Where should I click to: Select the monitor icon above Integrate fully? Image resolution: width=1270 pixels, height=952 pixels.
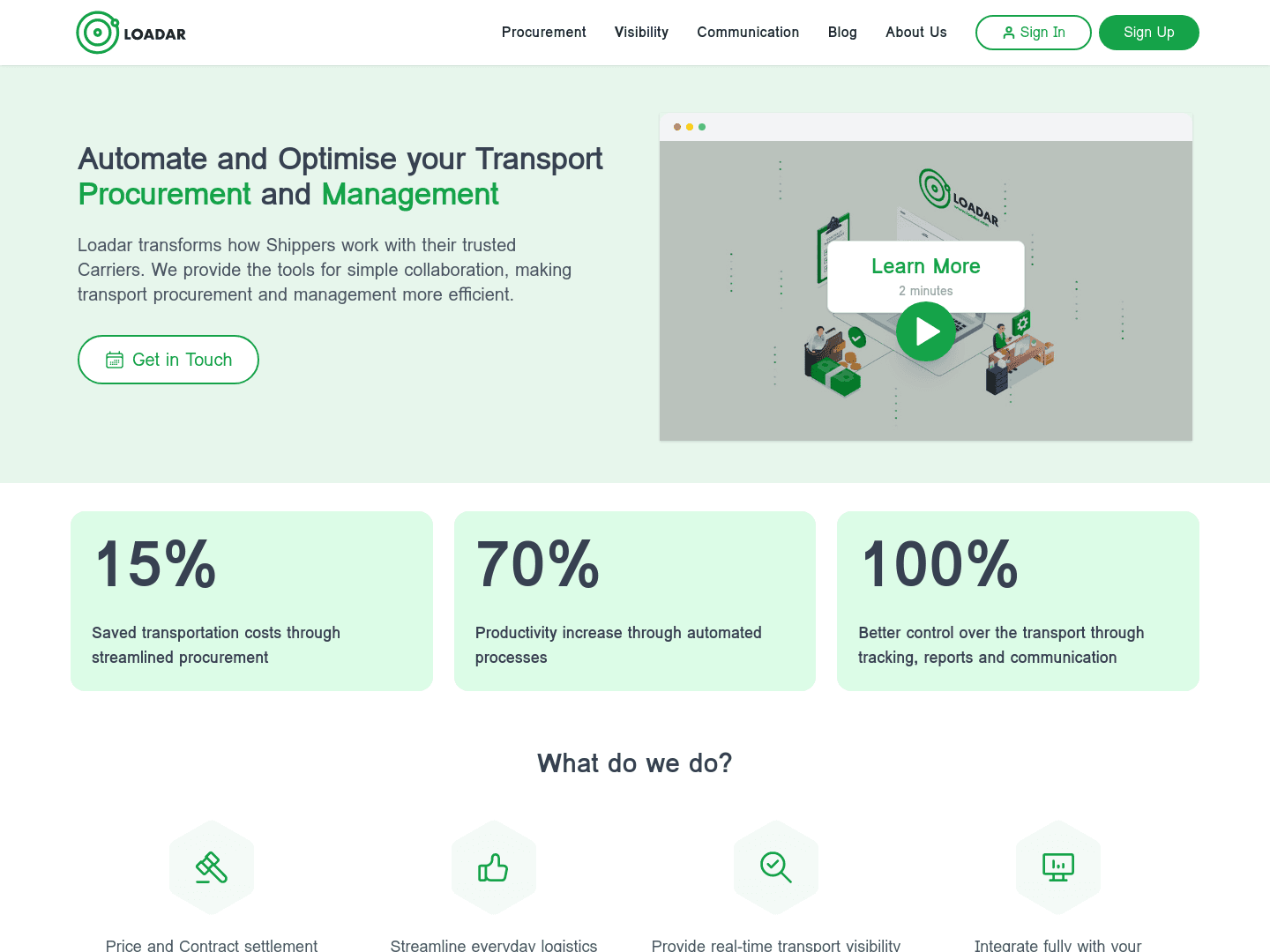tap(1058, 866)
